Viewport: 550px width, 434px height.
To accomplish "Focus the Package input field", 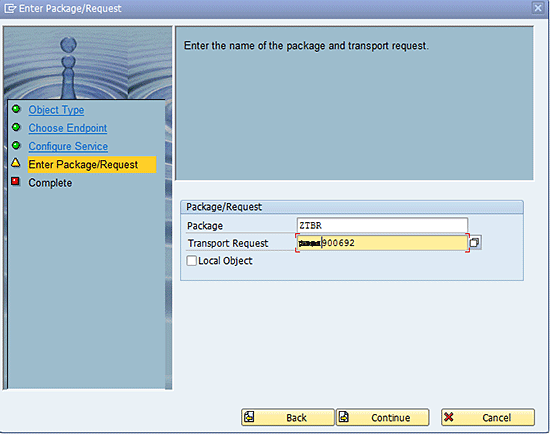I will [382, 225].
